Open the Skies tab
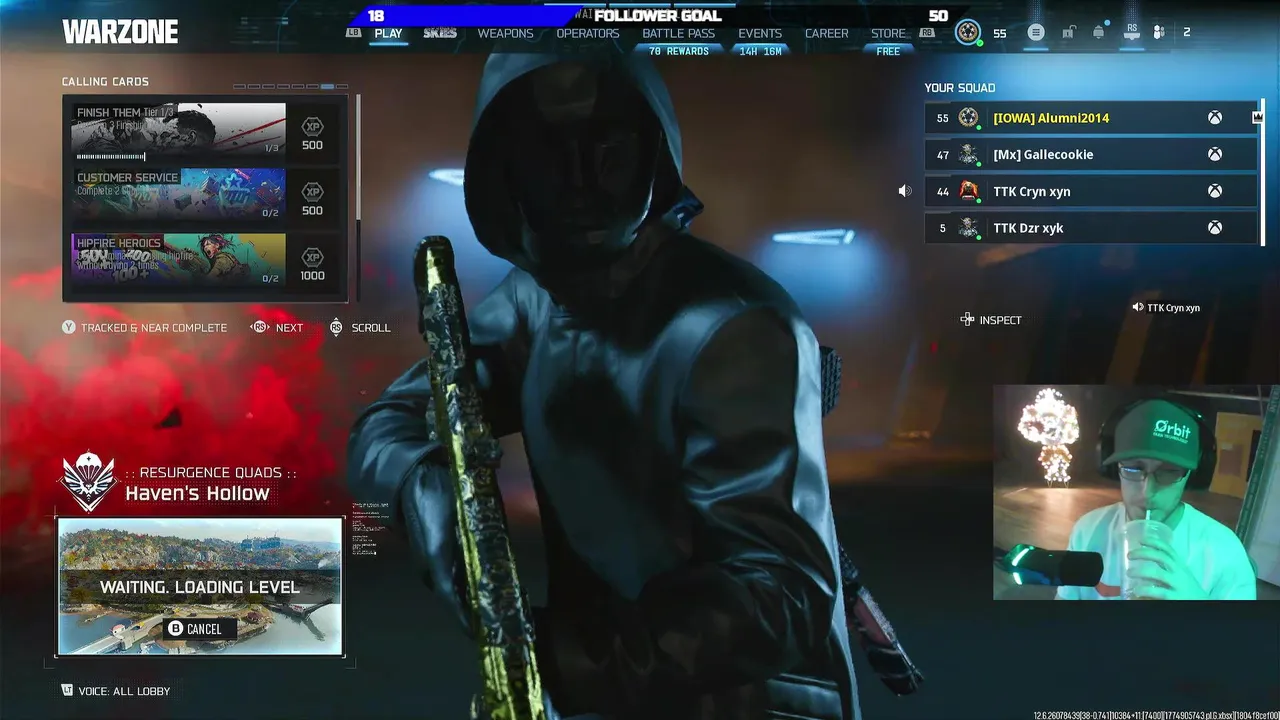 point(440,33)
